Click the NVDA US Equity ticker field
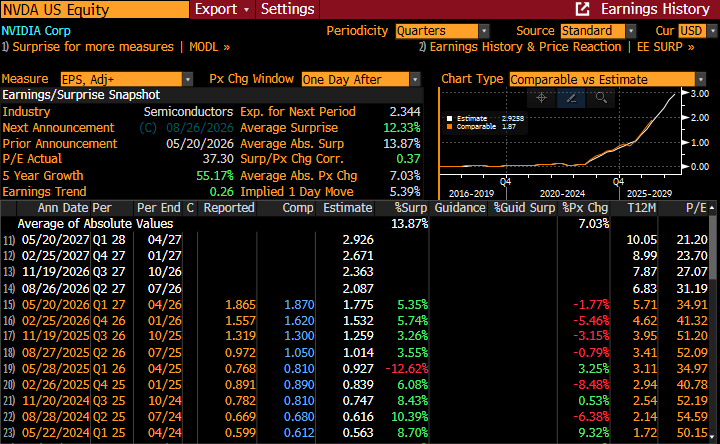The height and width of the screenshot is (444, 720). [95, 9]
